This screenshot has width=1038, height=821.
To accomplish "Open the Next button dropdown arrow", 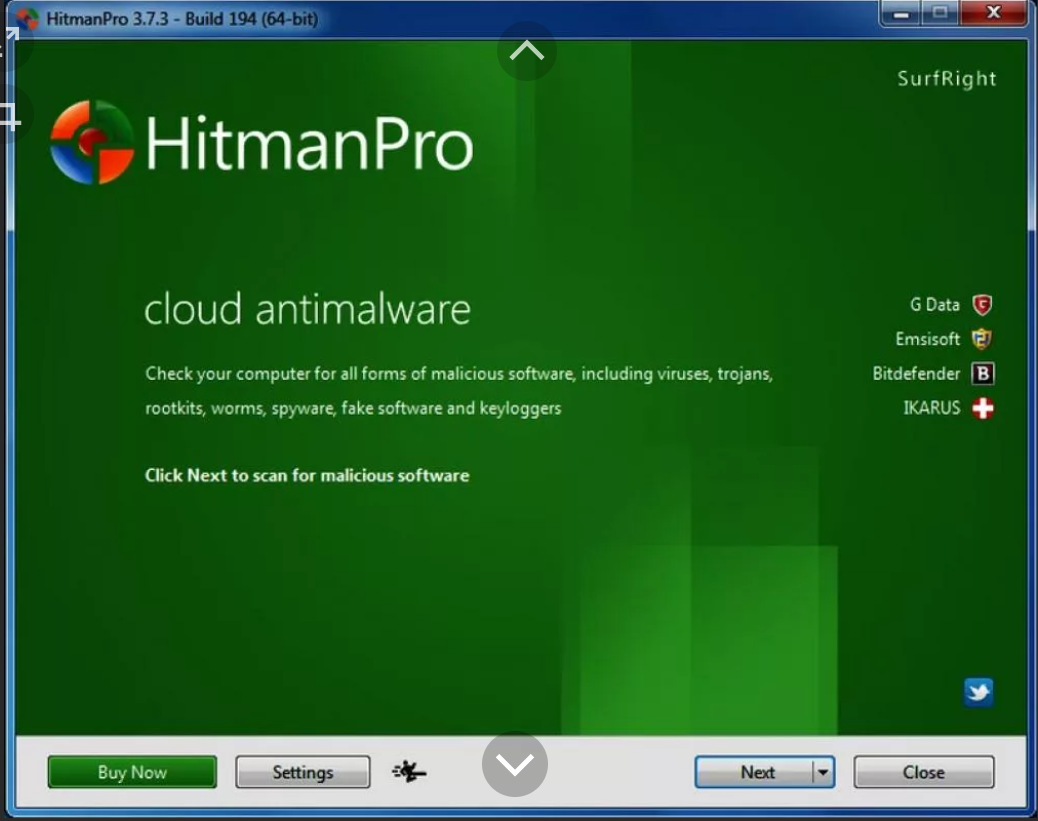I will [823, 772].
